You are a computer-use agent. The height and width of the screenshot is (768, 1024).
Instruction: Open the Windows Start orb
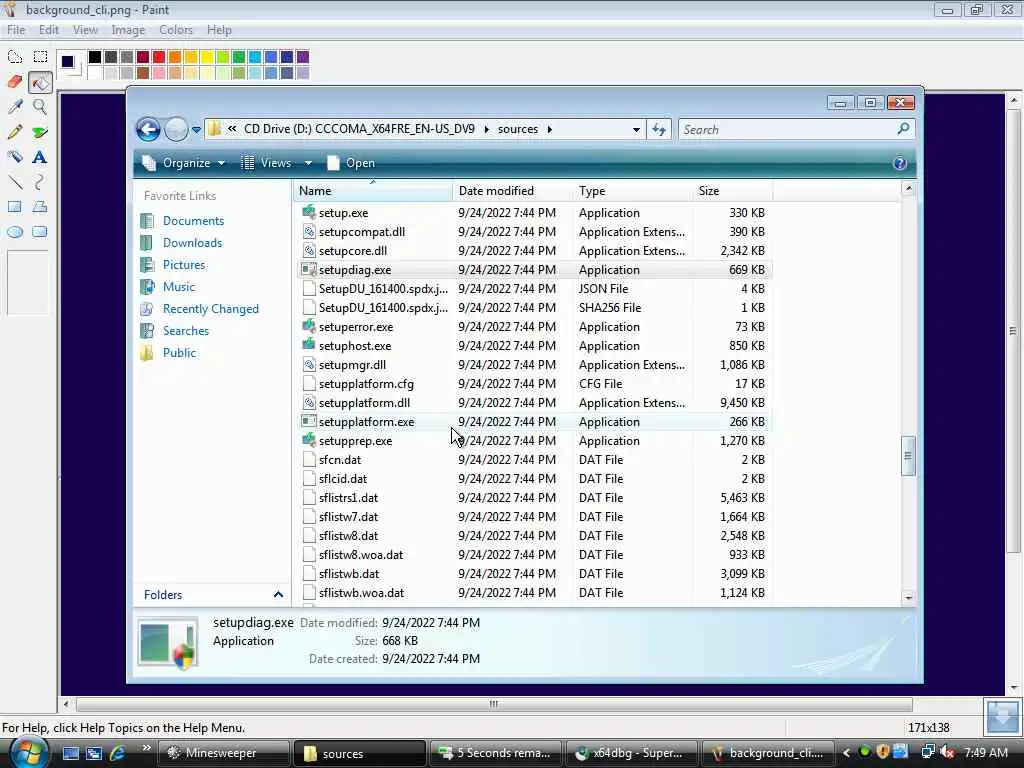point(28,752)
